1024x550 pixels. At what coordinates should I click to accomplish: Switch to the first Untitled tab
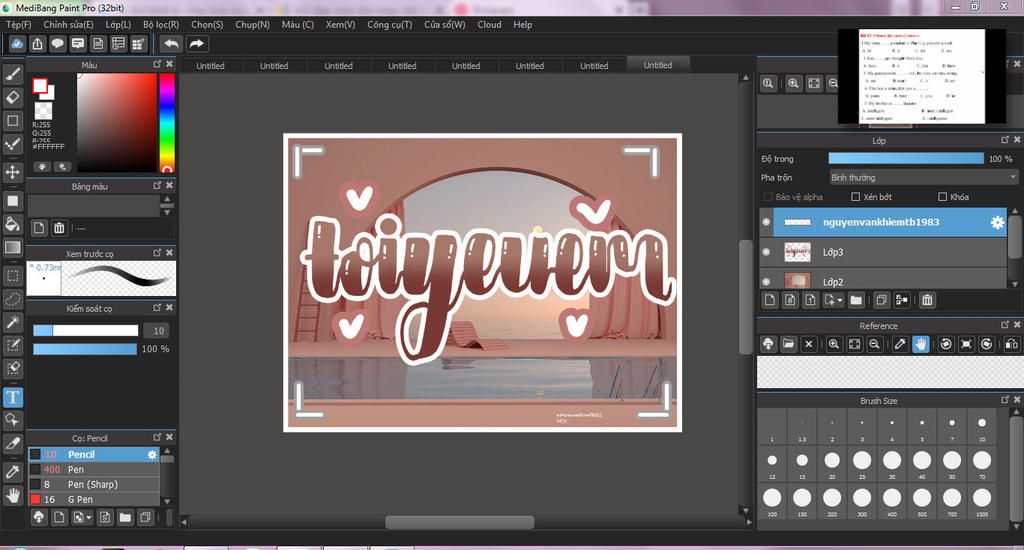[210, 65]
